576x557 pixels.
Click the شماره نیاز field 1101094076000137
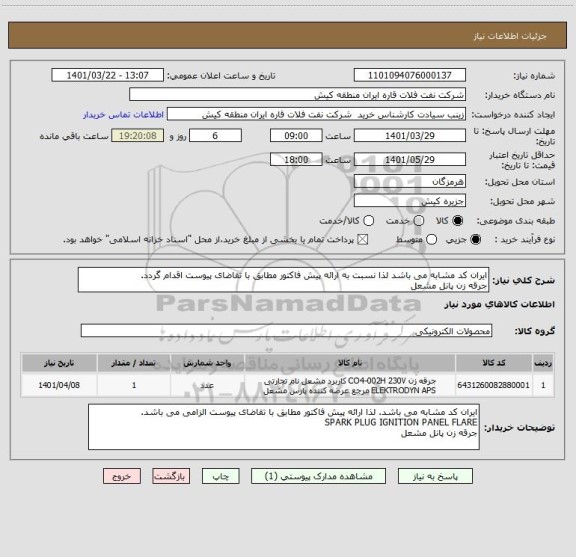pyautogui.click(x=410, y=75)
